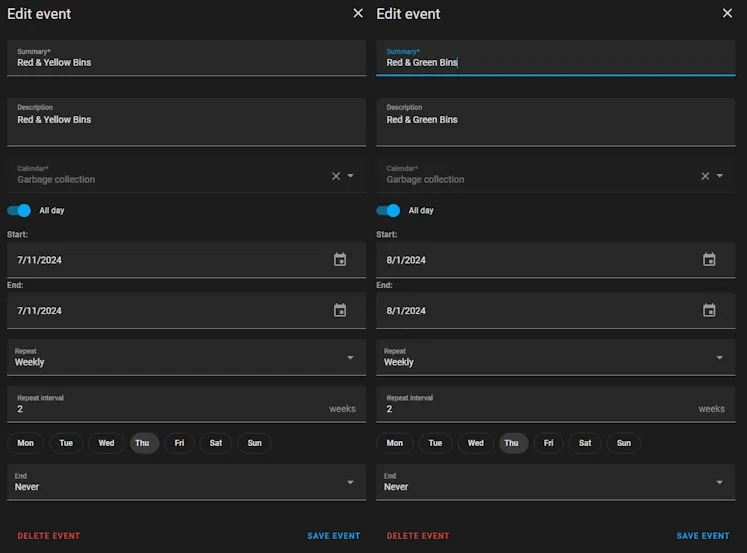Screen dimensions: 747x553
Task: Click DELETE EVENT in Red & Yellow Bins dialog
Action: [49, 536]
